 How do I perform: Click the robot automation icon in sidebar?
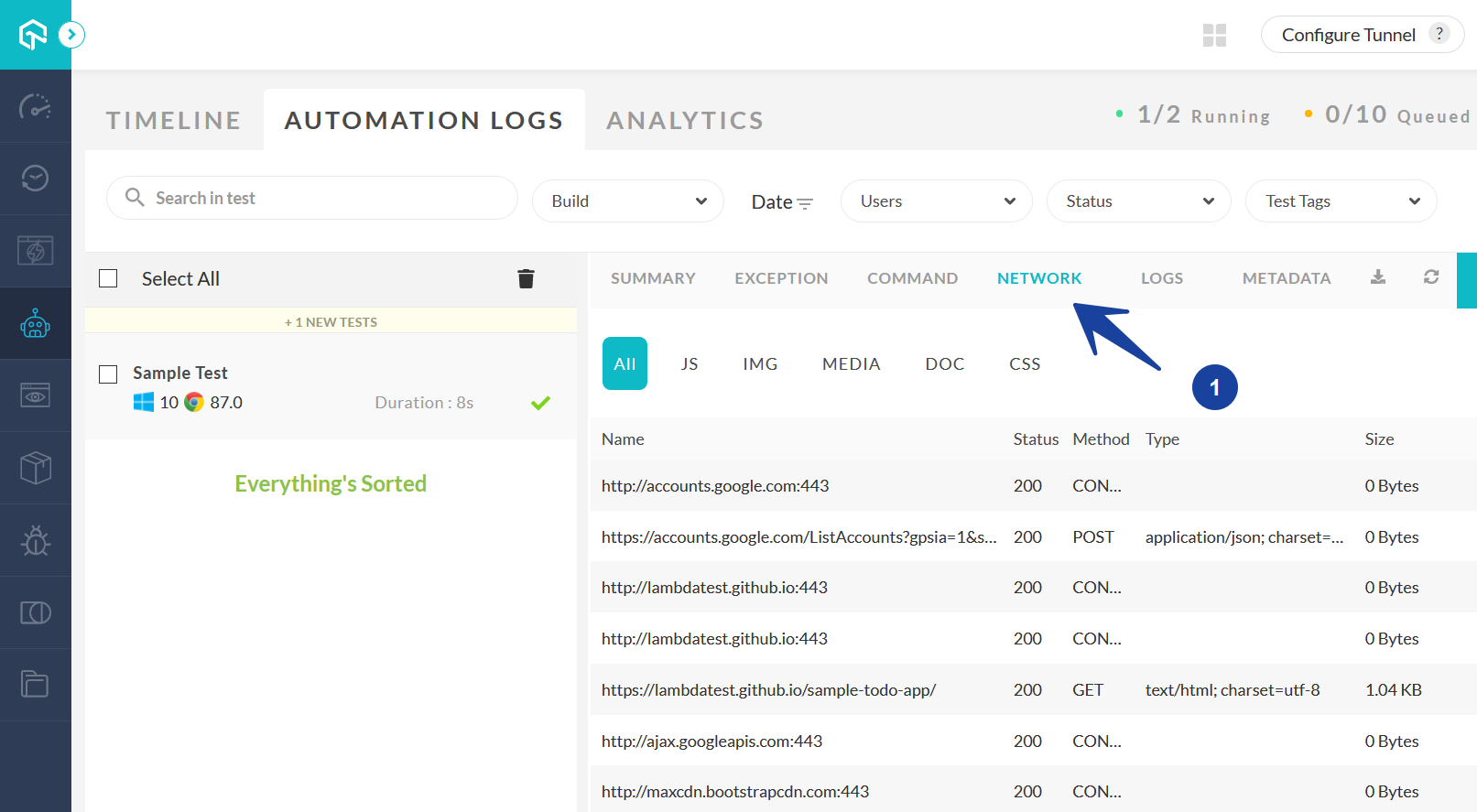click(35, 324)
